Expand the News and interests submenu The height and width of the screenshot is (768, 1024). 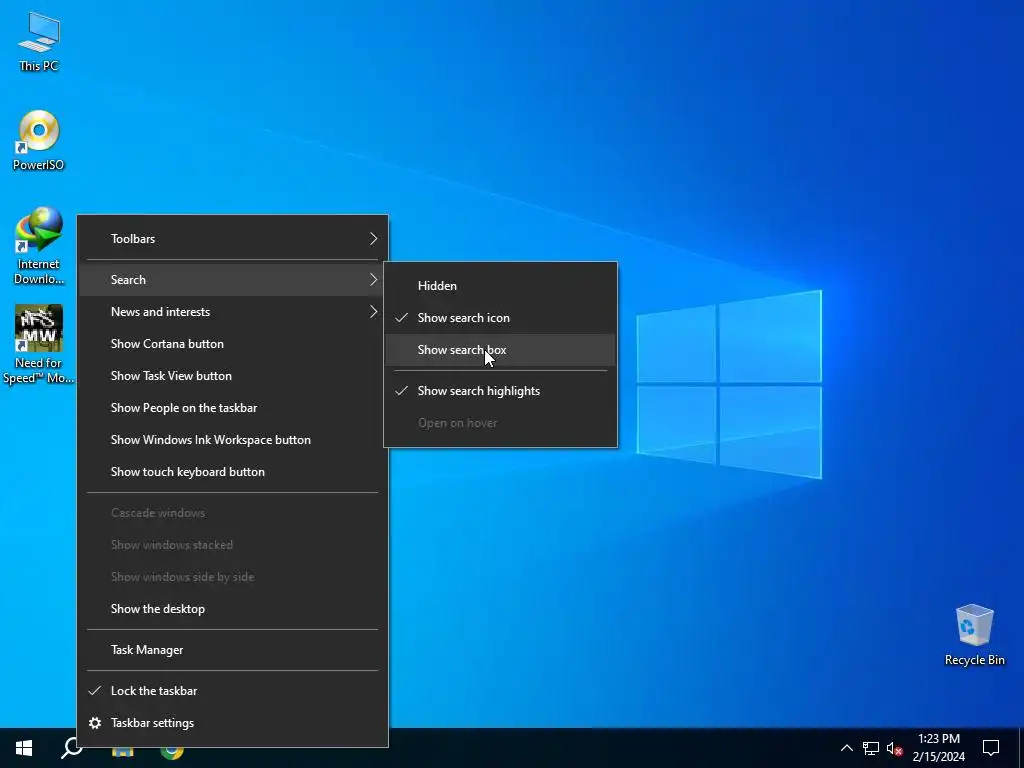click(233, 312)
